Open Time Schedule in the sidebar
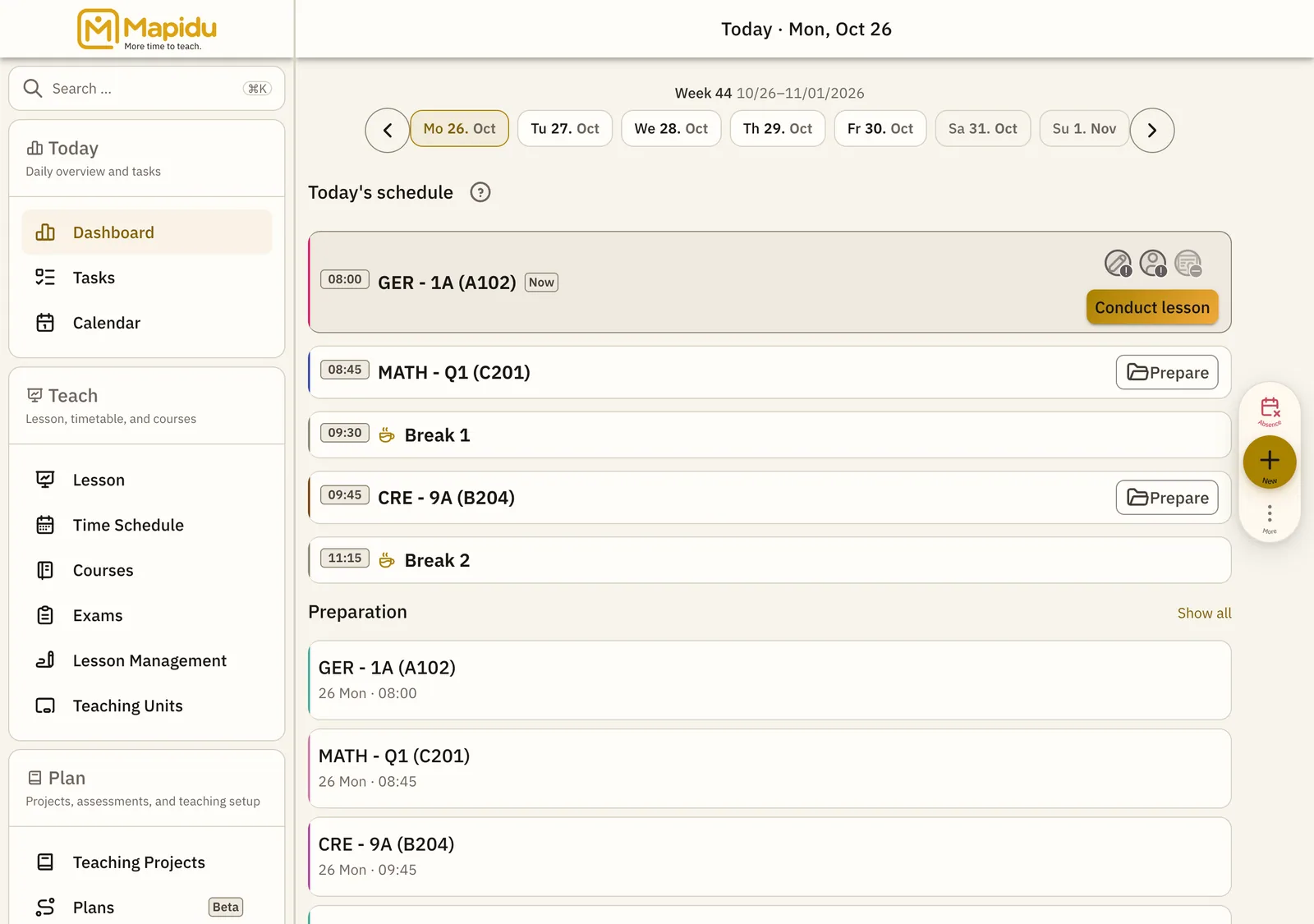Viewport: 1314px width, 924px height. [x=147, y=525]
